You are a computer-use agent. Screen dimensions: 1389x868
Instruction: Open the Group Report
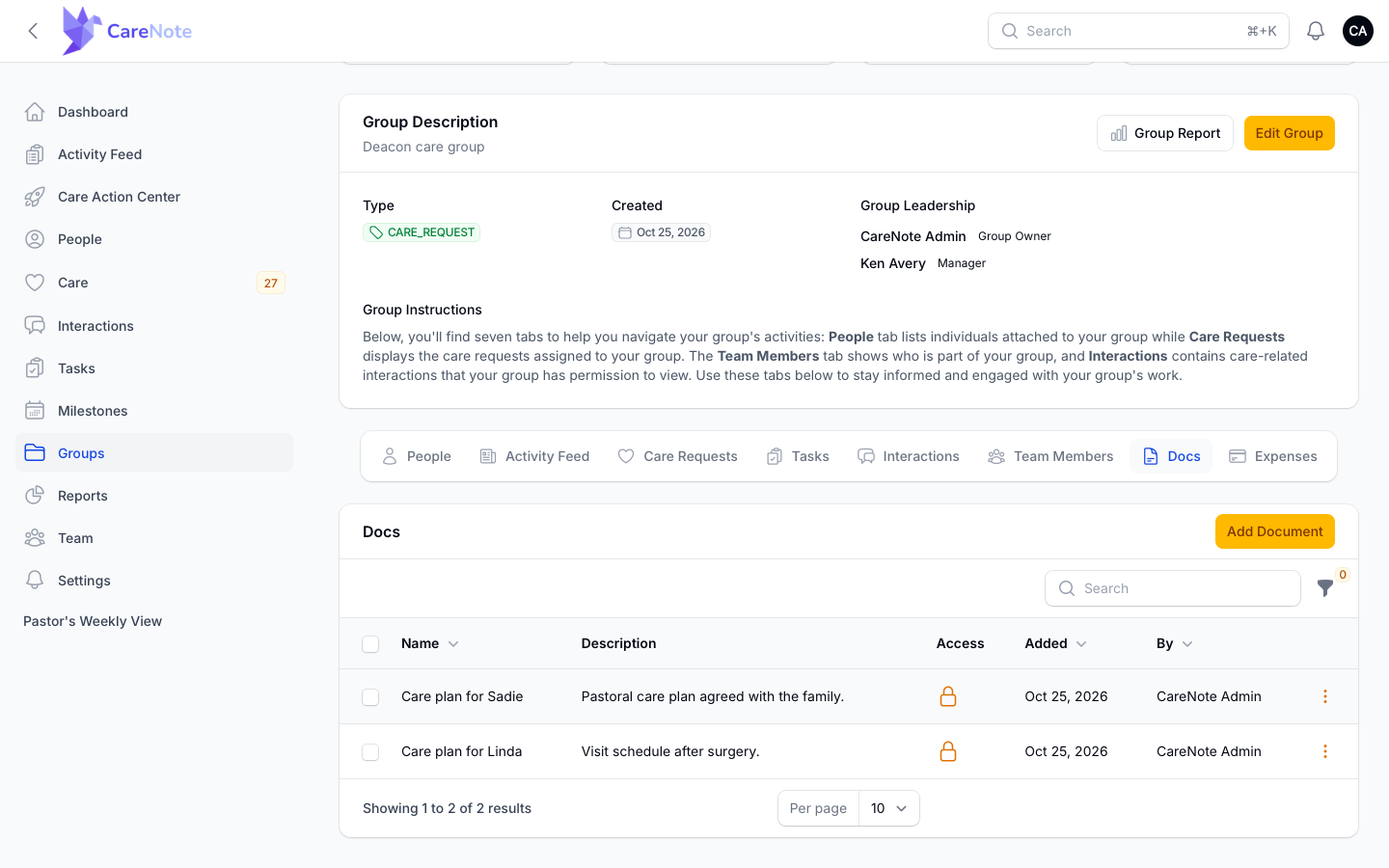click(x=1165, y=133)
